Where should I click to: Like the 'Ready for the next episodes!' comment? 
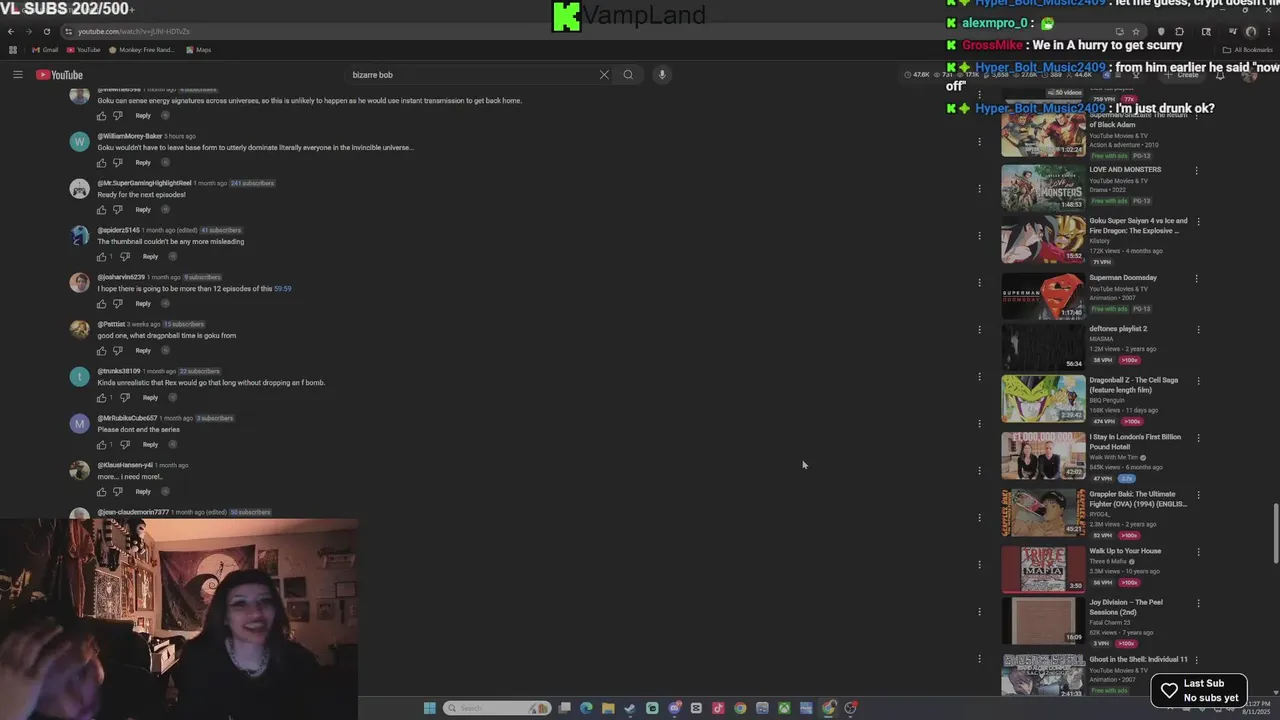[101, 210]
